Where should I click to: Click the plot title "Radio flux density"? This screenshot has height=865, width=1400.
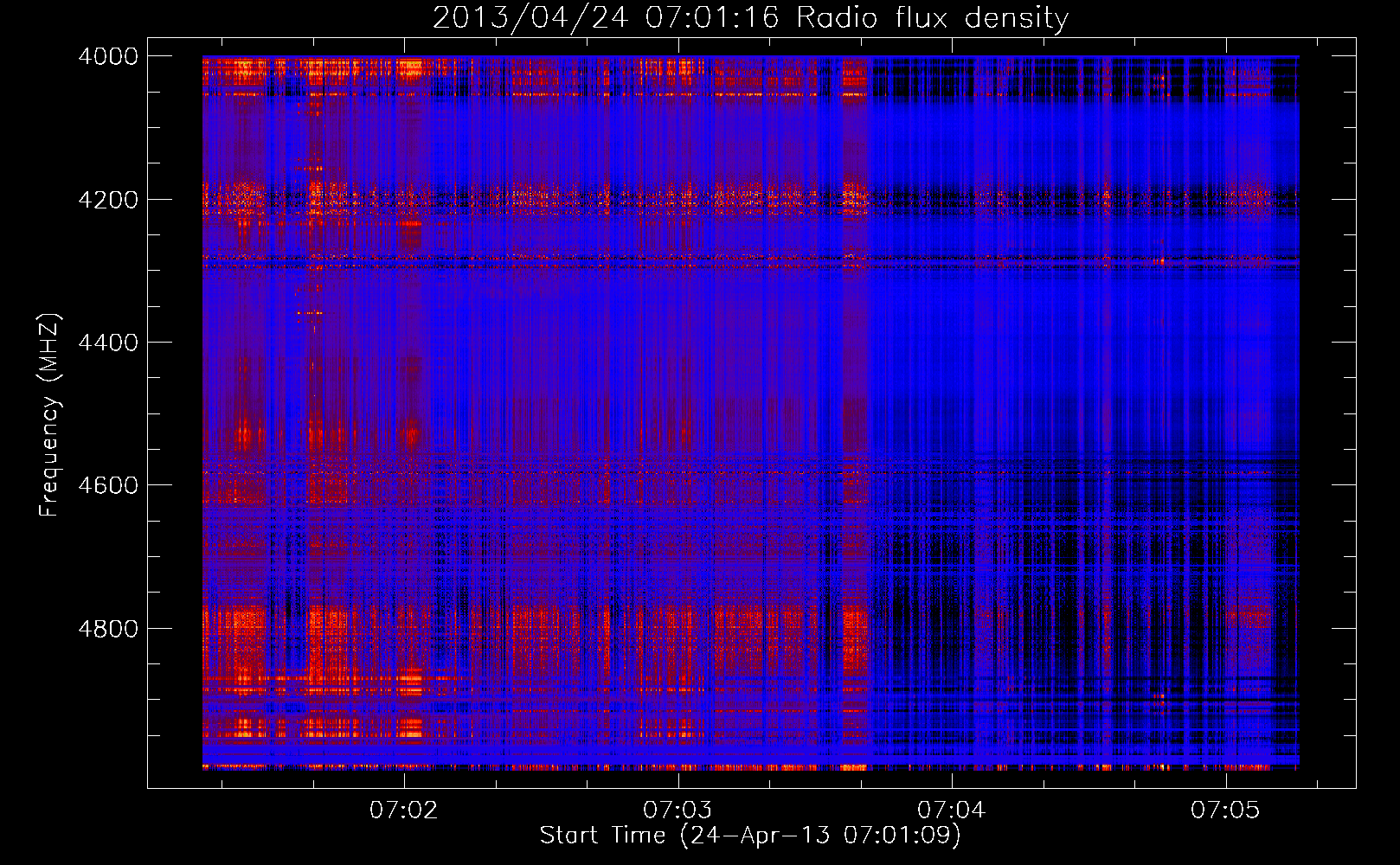click(750, 17)
